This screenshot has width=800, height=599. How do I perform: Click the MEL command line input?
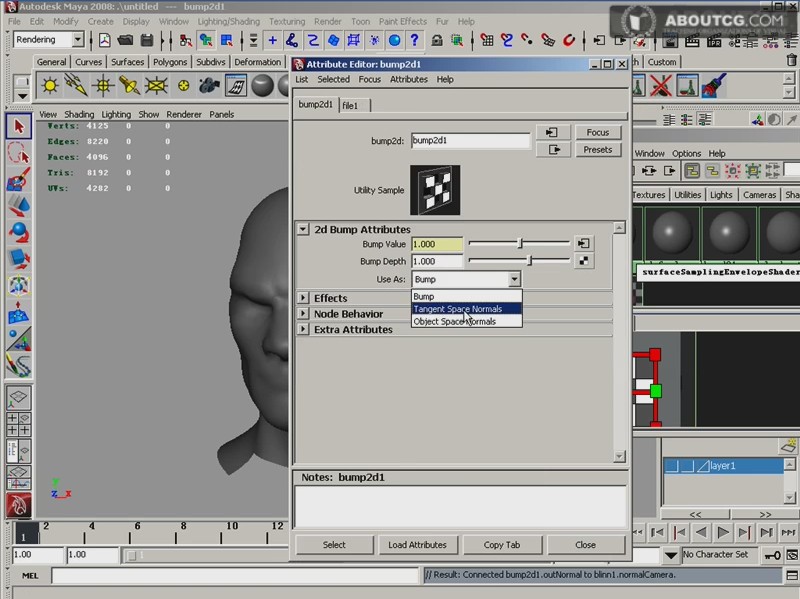pos(235,576)
